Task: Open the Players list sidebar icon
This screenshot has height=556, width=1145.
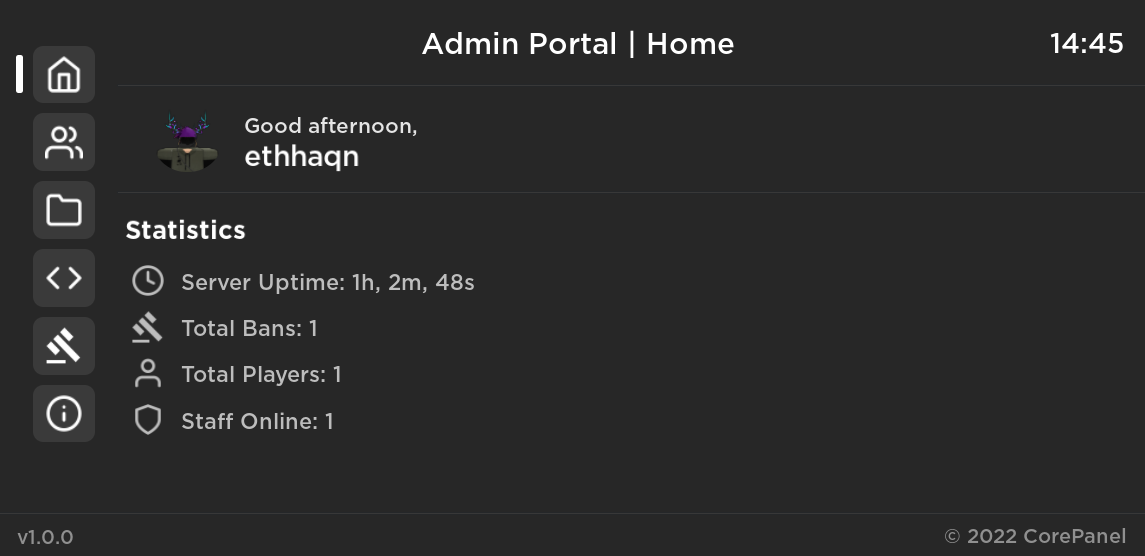Action: pos(64,142)
